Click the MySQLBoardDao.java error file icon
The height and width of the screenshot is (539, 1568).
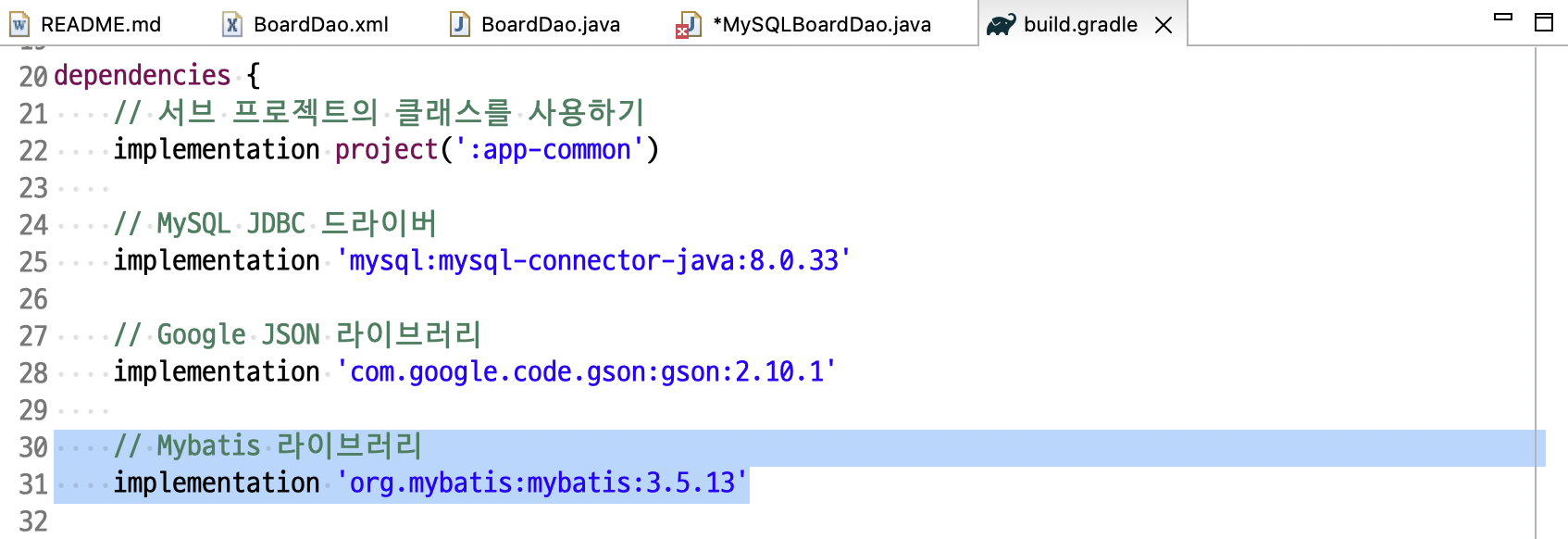pyautogui.click(x=688, y=25)
